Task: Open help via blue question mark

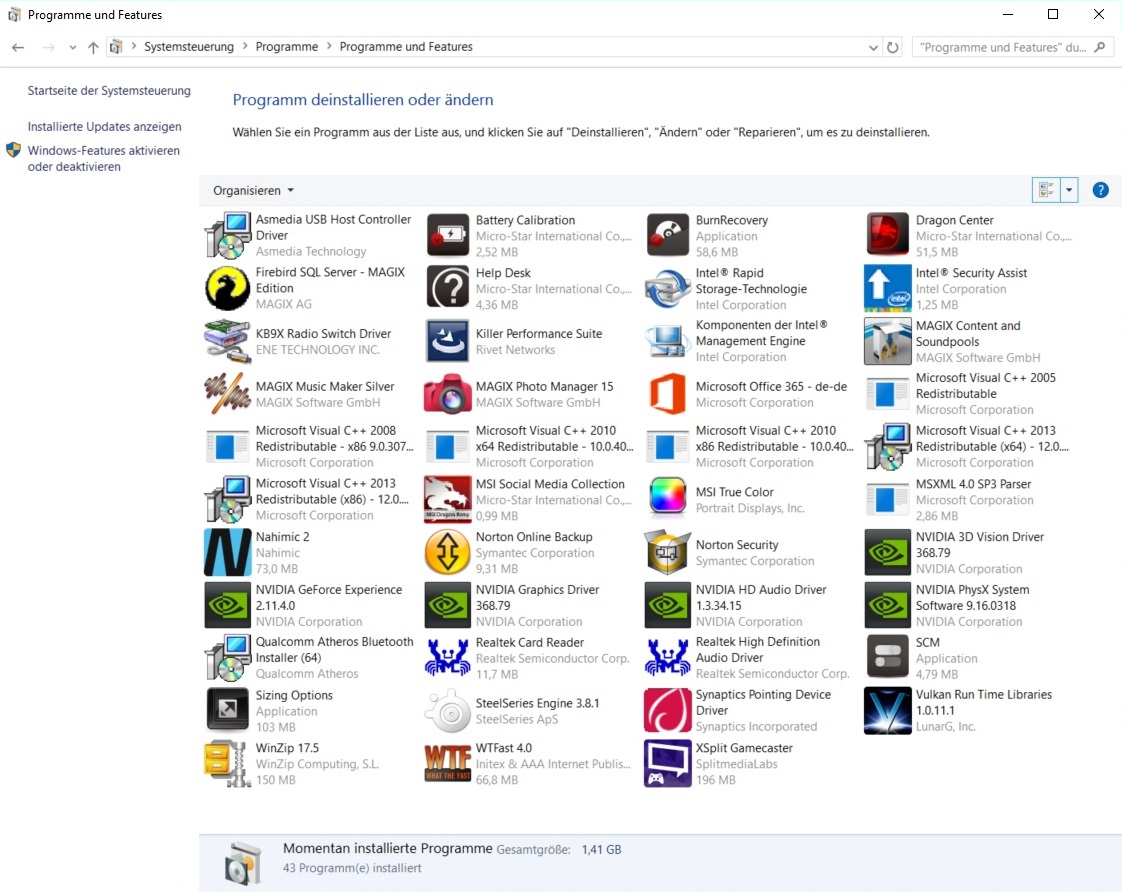Action: 1101,190
